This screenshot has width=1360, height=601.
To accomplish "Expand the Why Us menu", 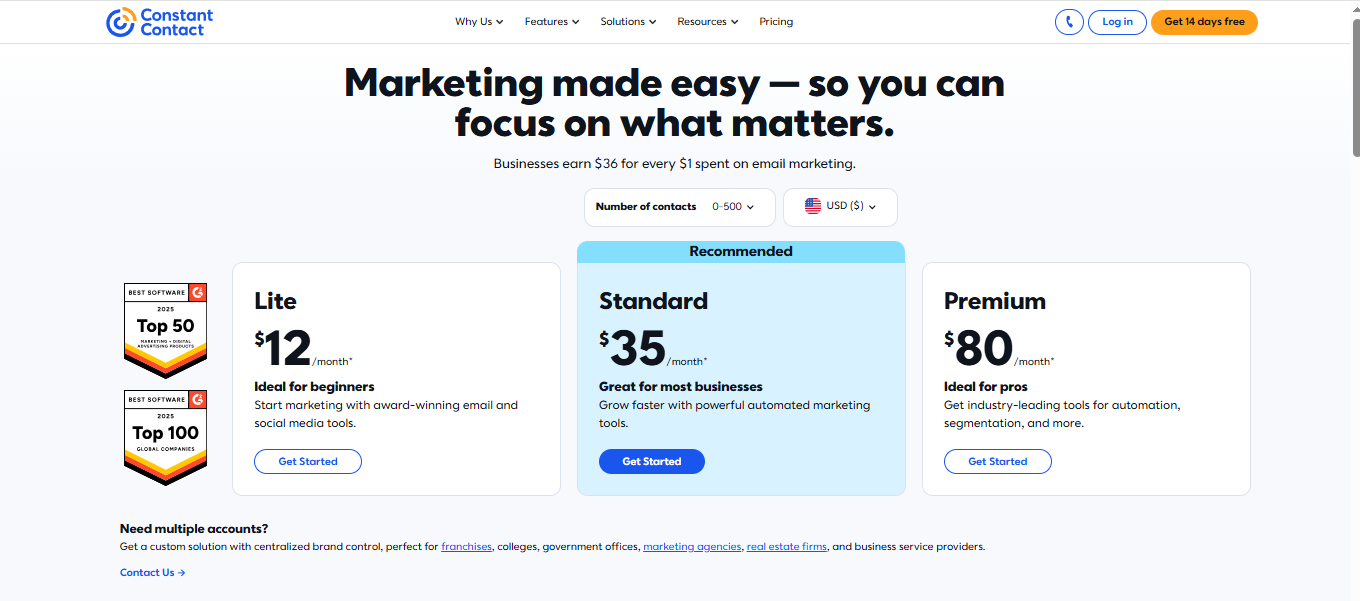I will pyautogui.click(x=479, y=22).
